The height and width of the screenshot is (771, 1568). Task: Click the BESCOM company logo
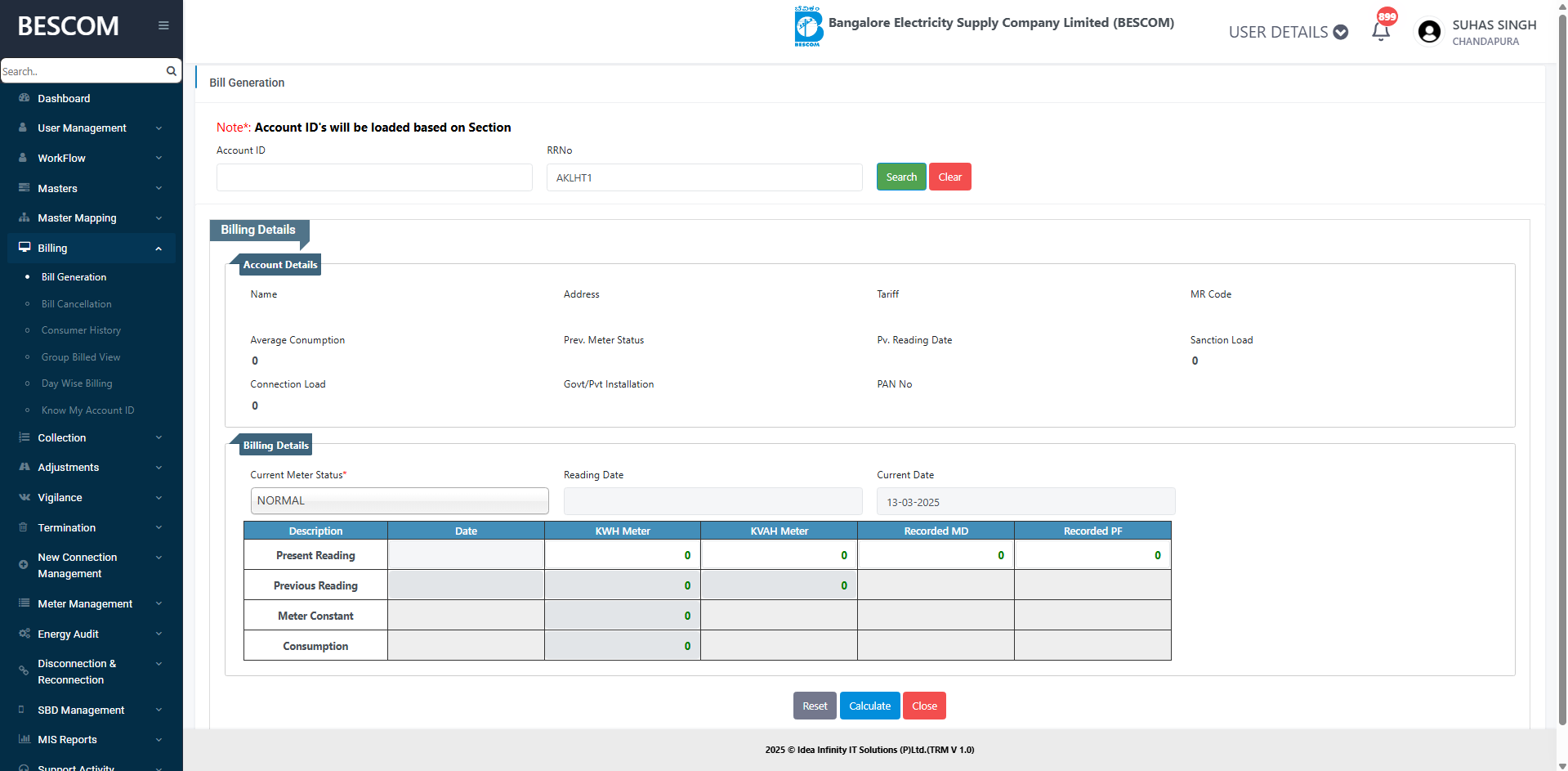(x=808, y=26)
